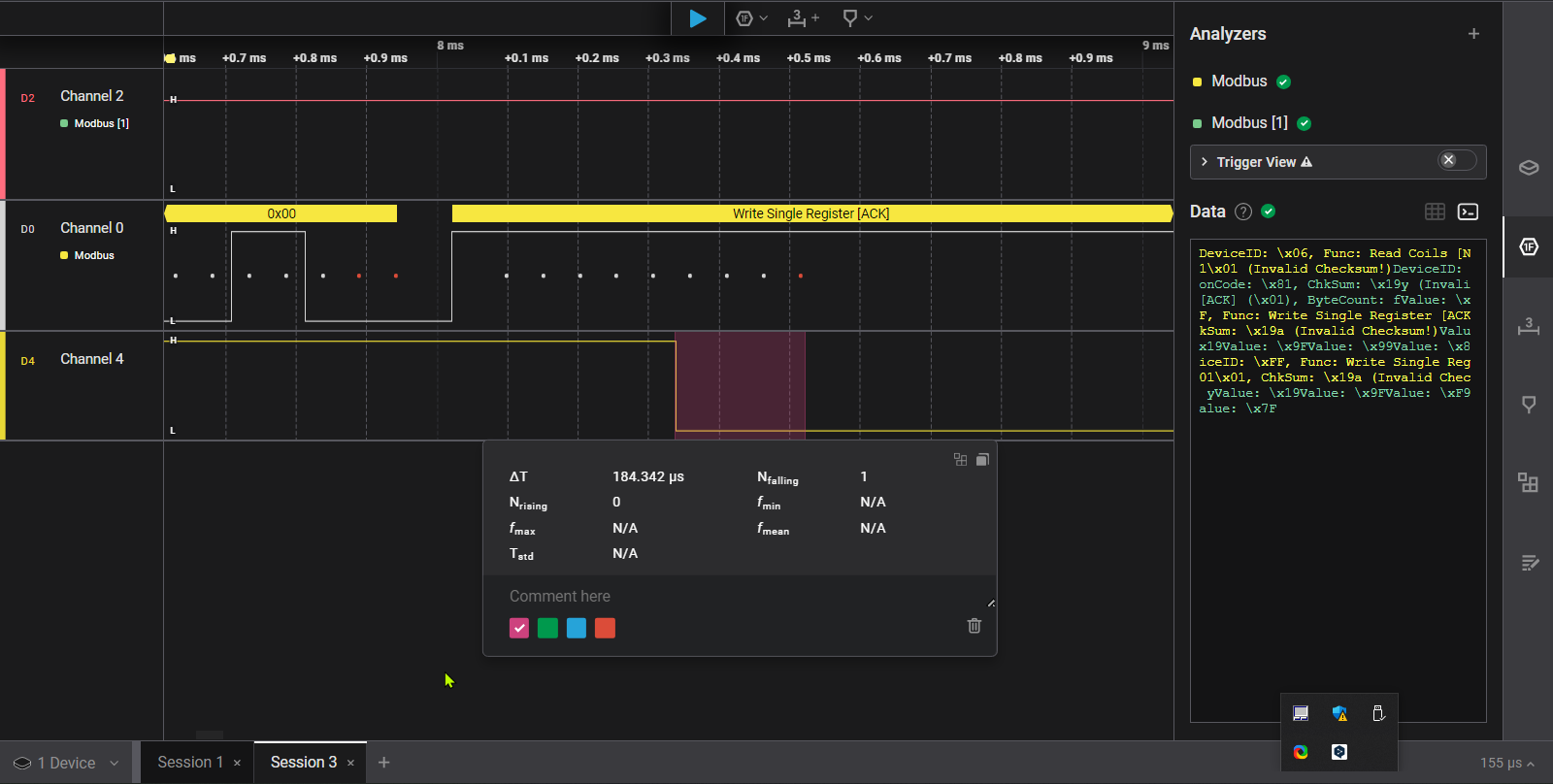Add a new session tab

click(x=383, y=763)
